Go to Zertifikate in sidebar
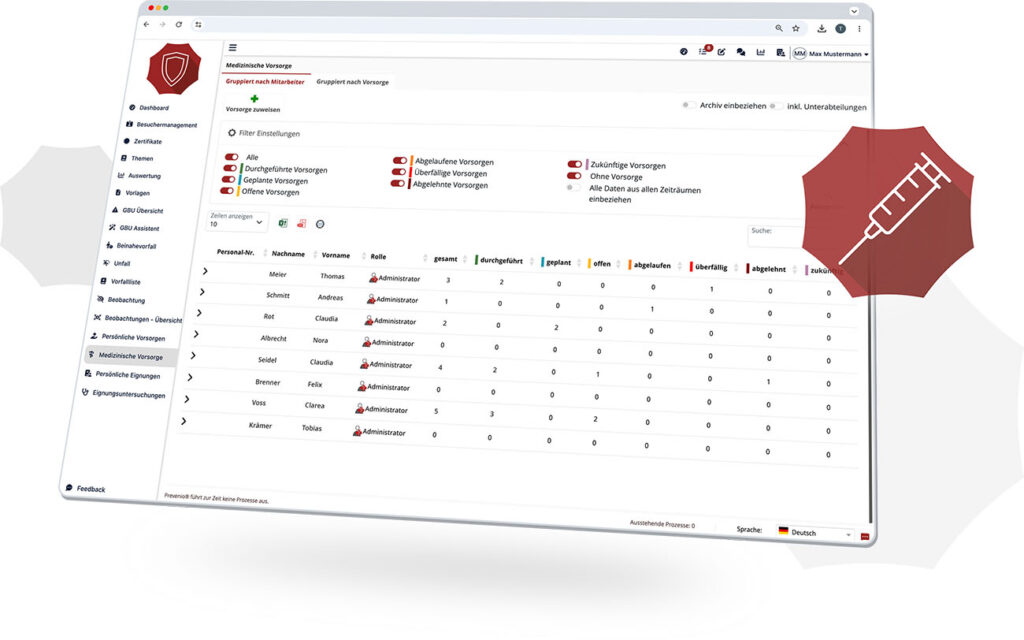 coord(142,141)
